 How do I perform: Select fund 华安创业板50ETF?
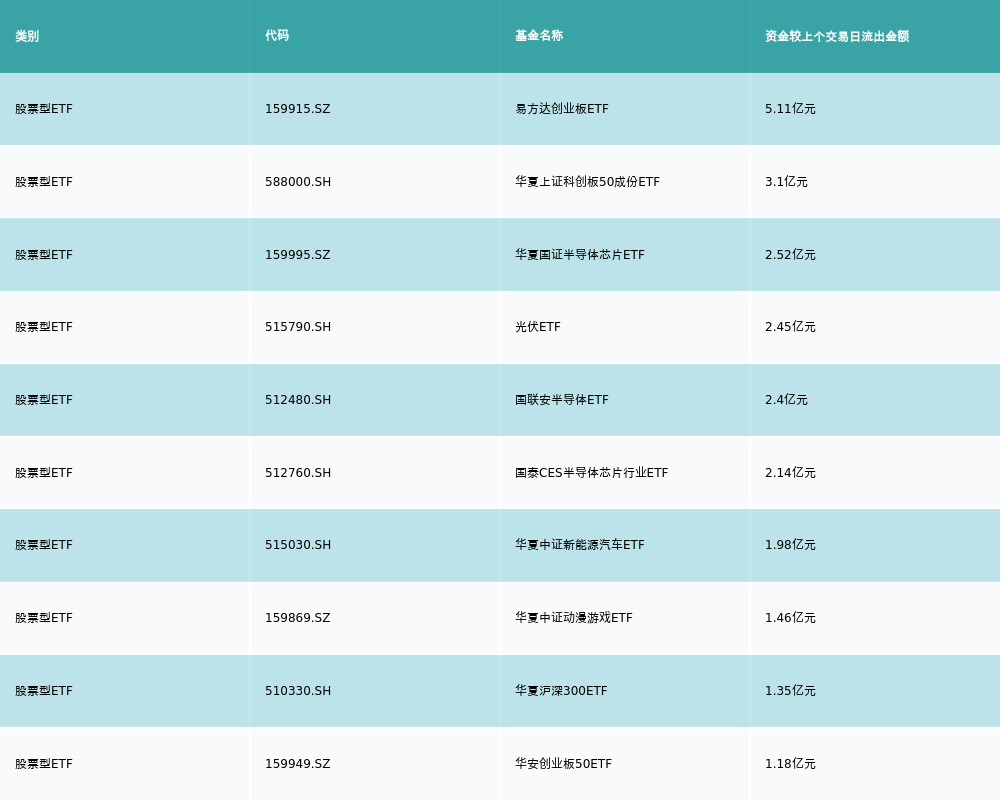click(x=563, y=764)
